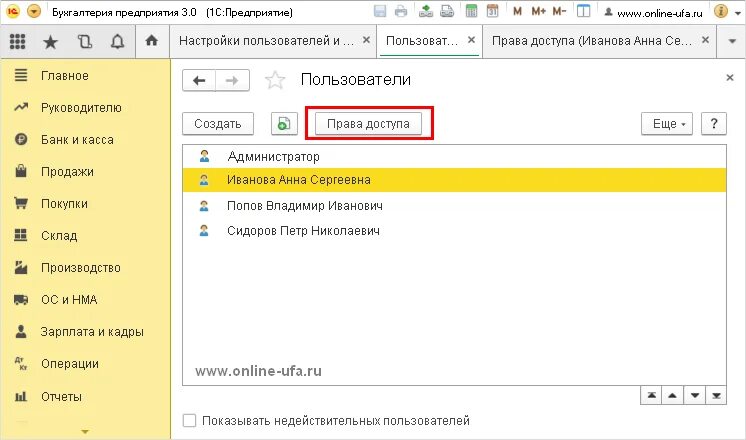Viewport: 746px width, 440px height.
Task: Open the History icon in tool panel
Action: (84, 42)
